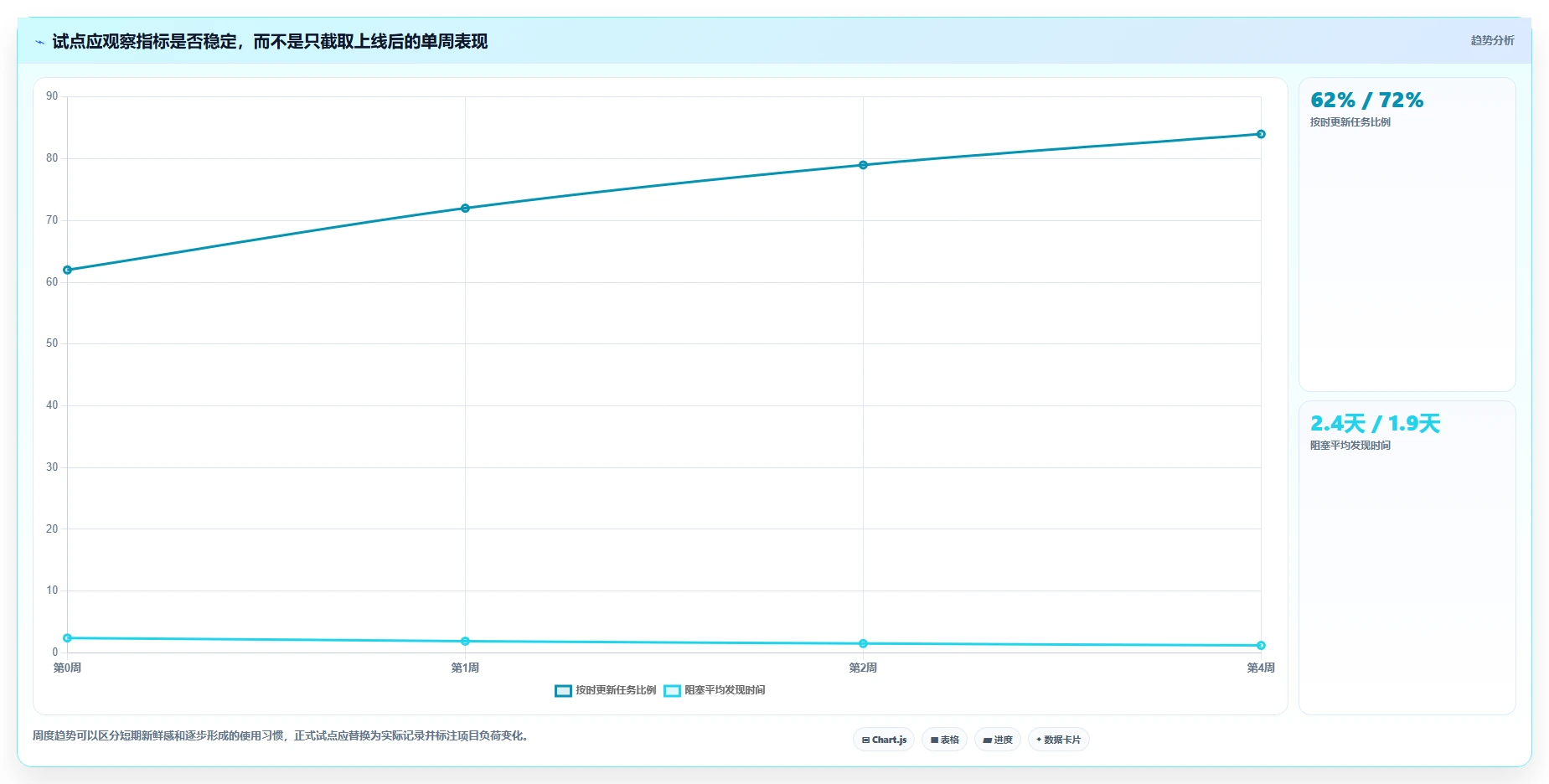Select the 数据卡片 tag chip
1549x784 pixels.
(1058, 740)
